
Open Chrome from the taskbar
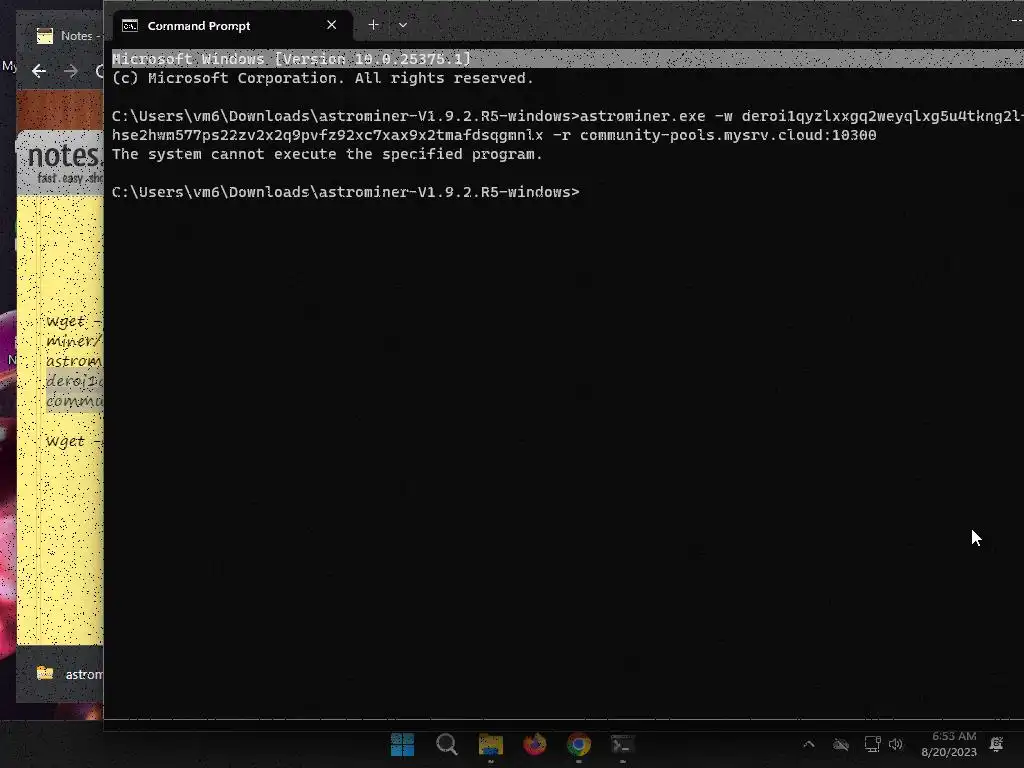point(579,744)
